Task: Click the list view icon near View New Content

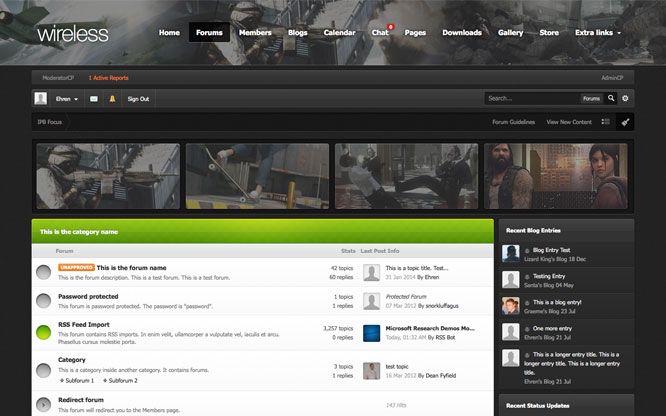Action: coord(606,122)
